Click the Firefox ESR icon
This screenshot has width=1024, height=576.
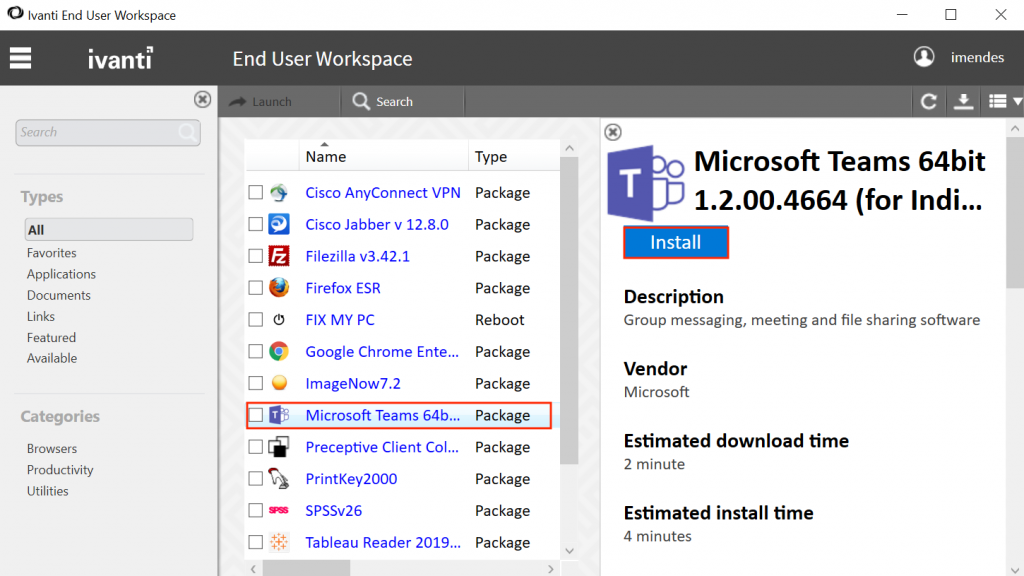(x=279, y=288)
